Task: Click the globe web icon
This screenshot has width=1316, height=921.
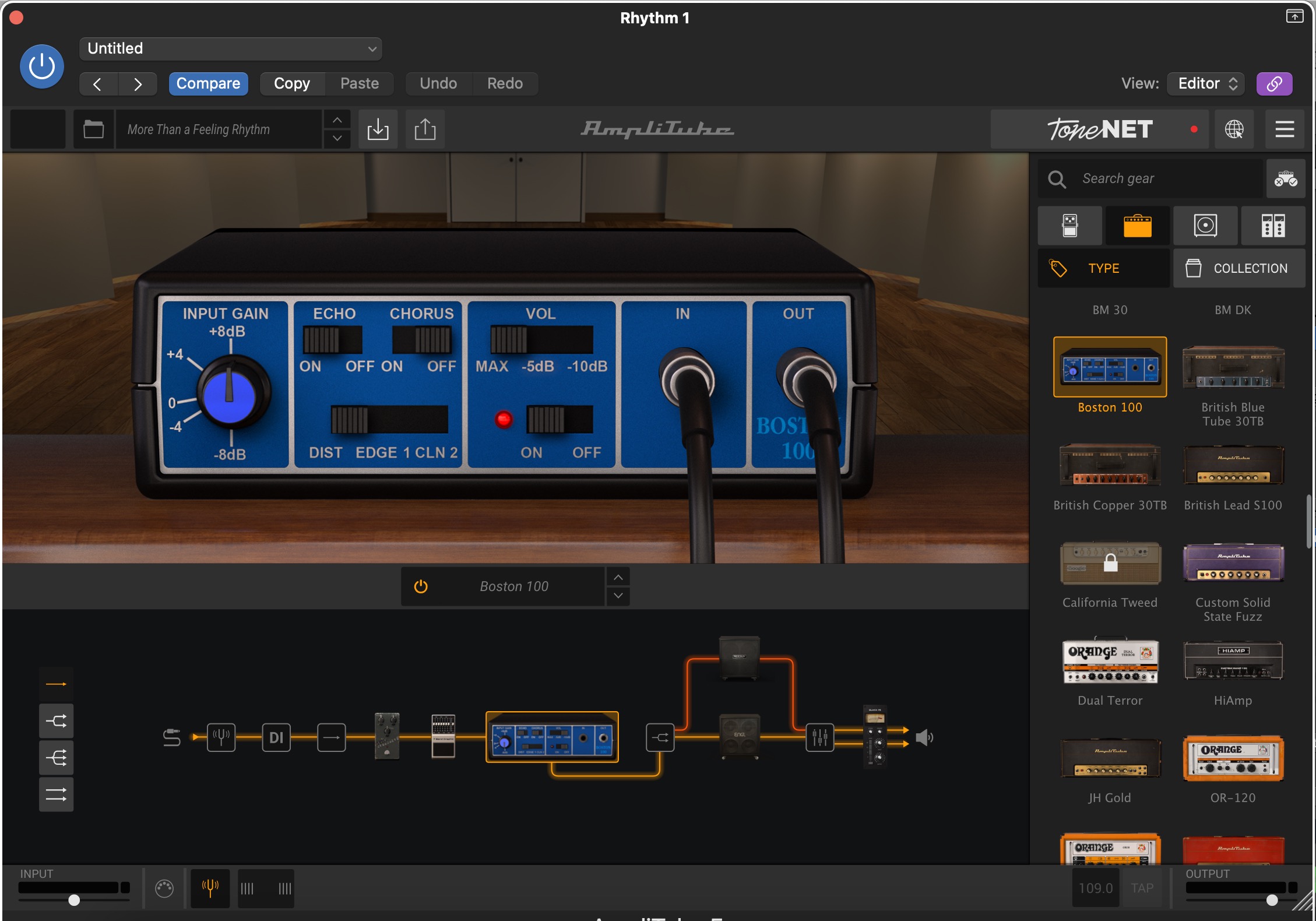Action: pos(1234,129)
